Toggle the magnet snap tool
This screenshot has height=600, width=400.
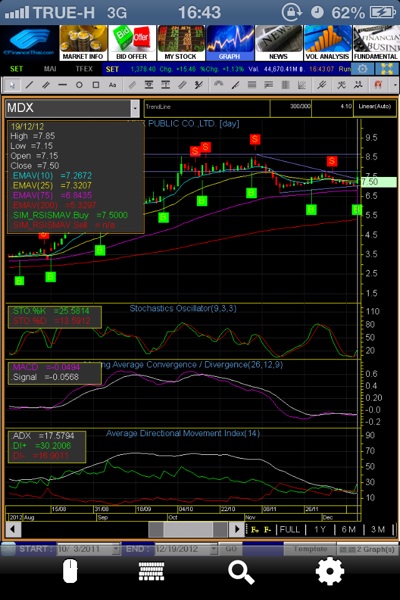coord(378,85)
